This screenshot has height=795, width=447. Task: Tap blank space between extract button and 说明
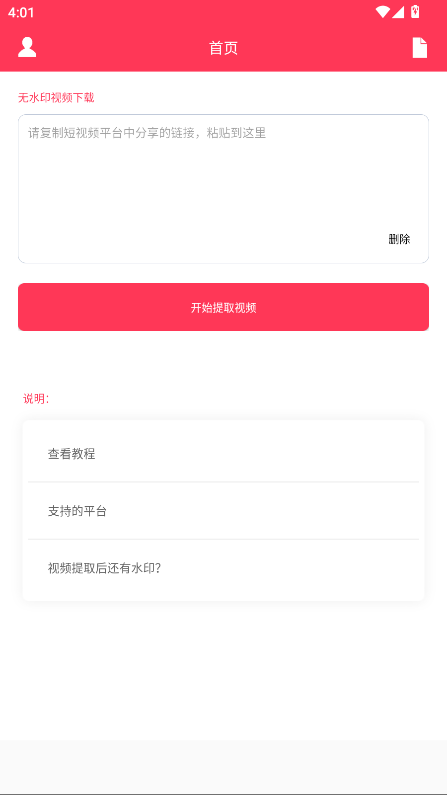coord(224,360)
